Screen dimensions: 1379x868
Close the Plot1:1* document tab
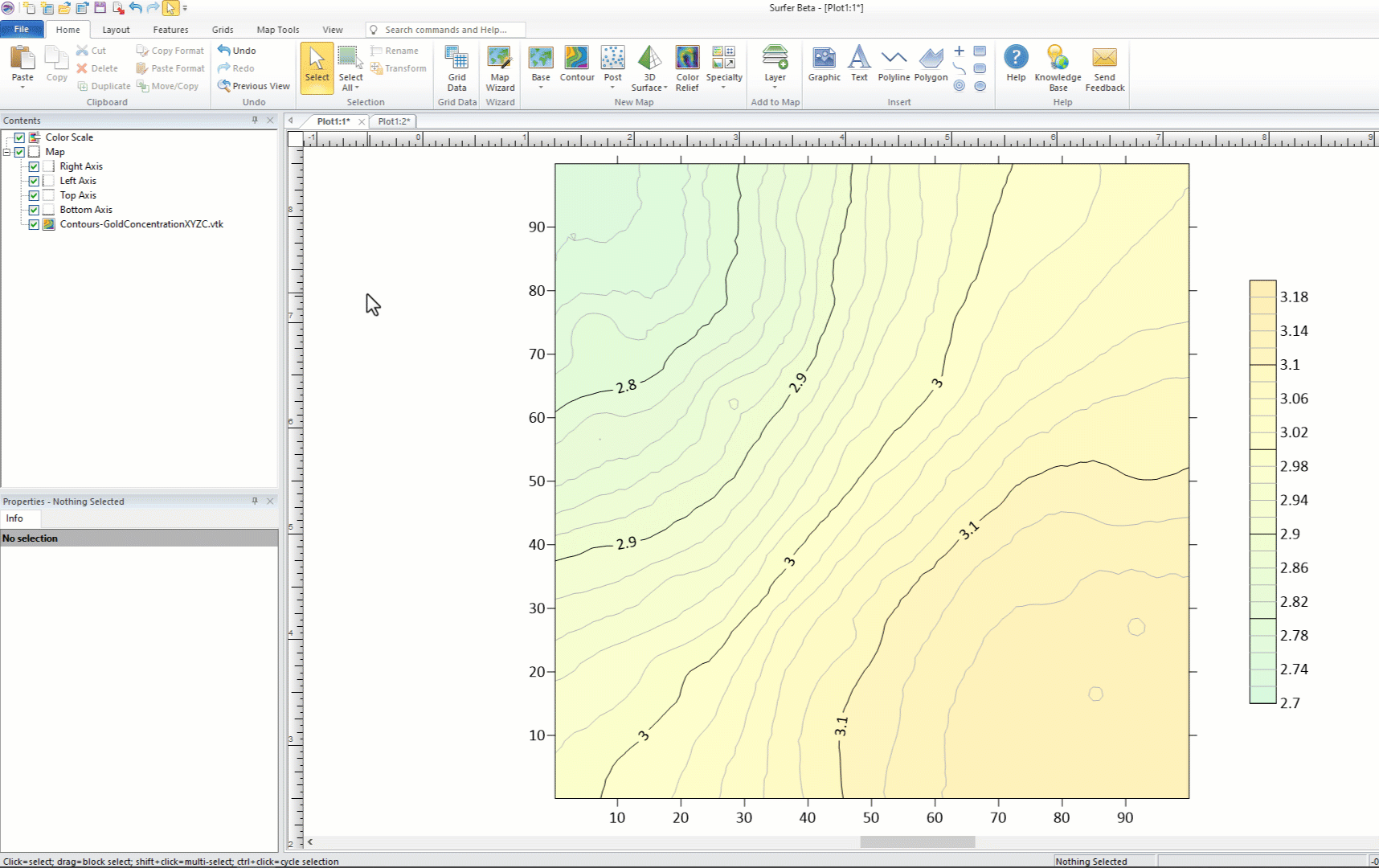click(362, 122)
